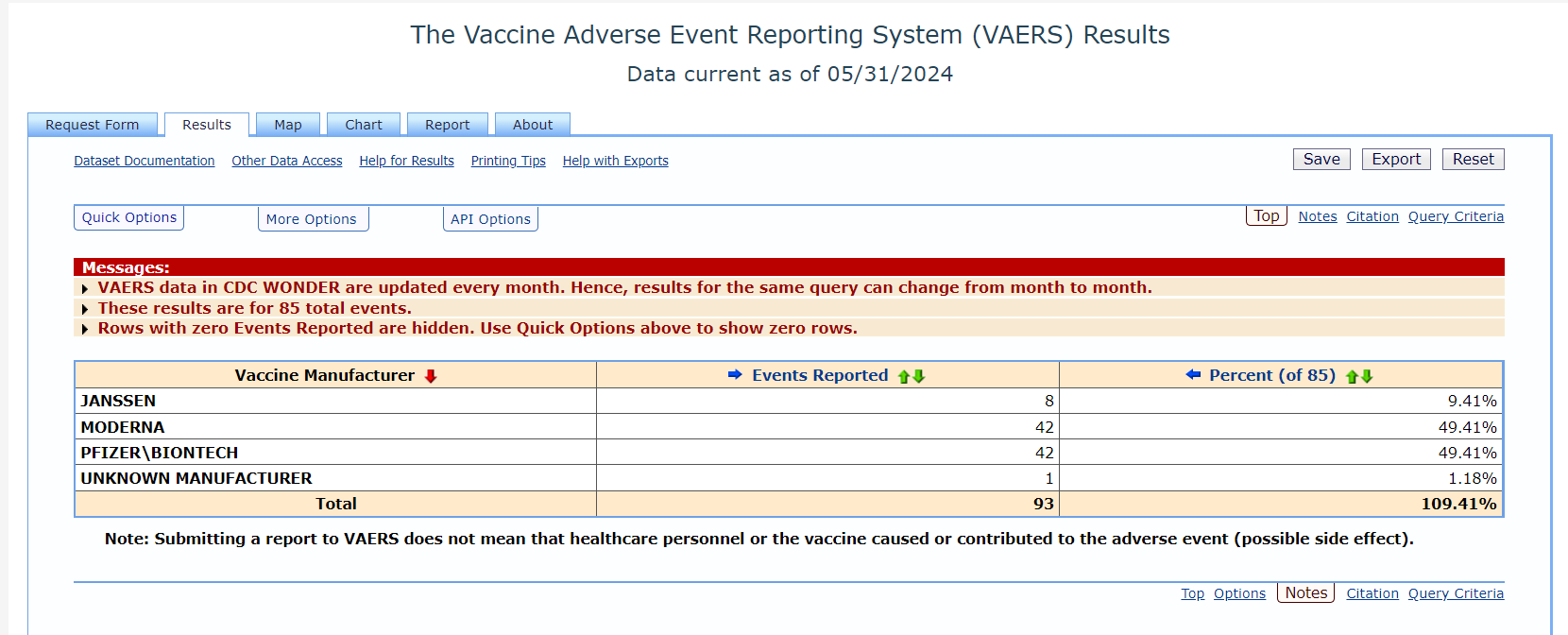The width and height of the screenshot is (1568, 635).
Task: Open the bottom Query Criteria link
Action: (1456, 593)
